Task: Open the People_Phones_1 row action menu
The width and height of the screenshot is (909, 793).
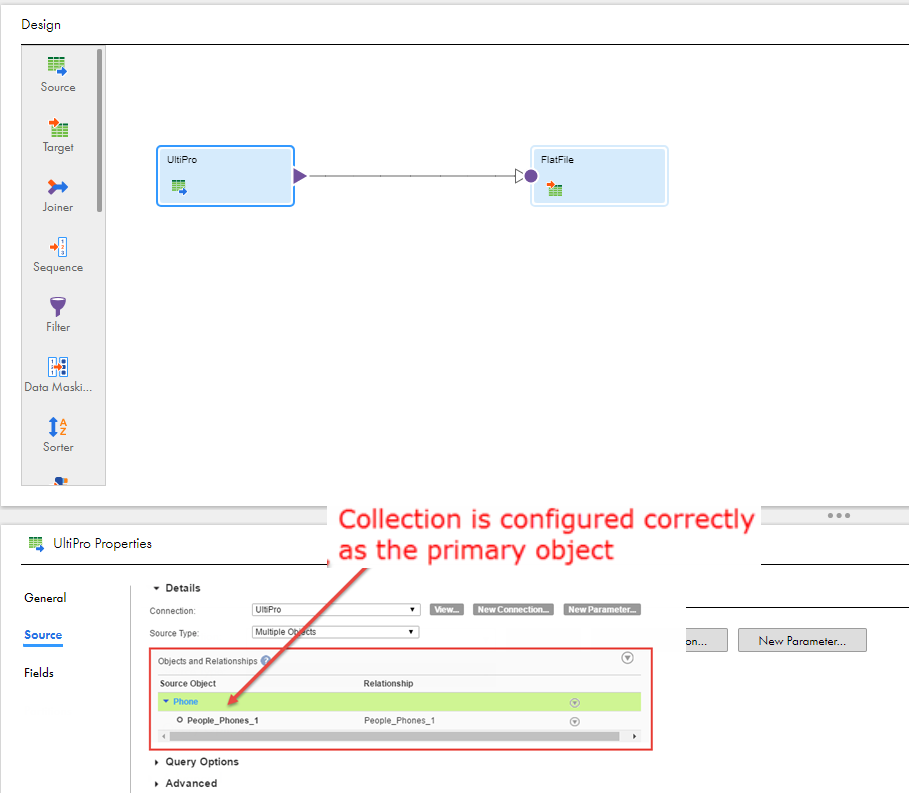Action: tap(575, 722)
